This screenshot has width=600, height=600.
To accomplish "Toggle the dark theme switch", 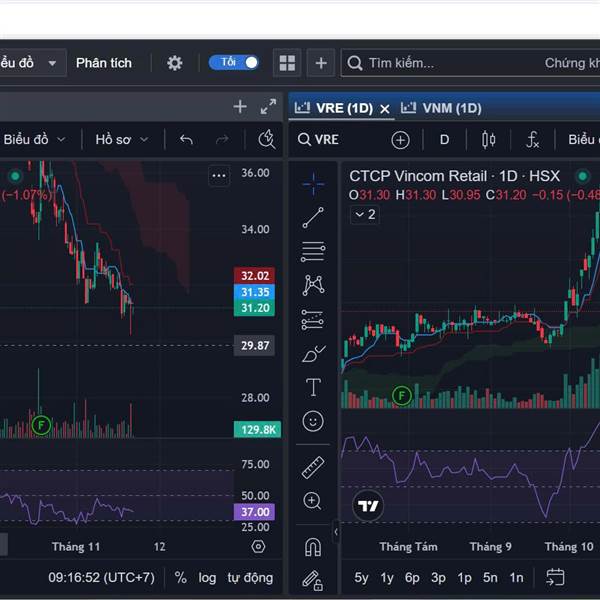I will (x=234, y=63).
